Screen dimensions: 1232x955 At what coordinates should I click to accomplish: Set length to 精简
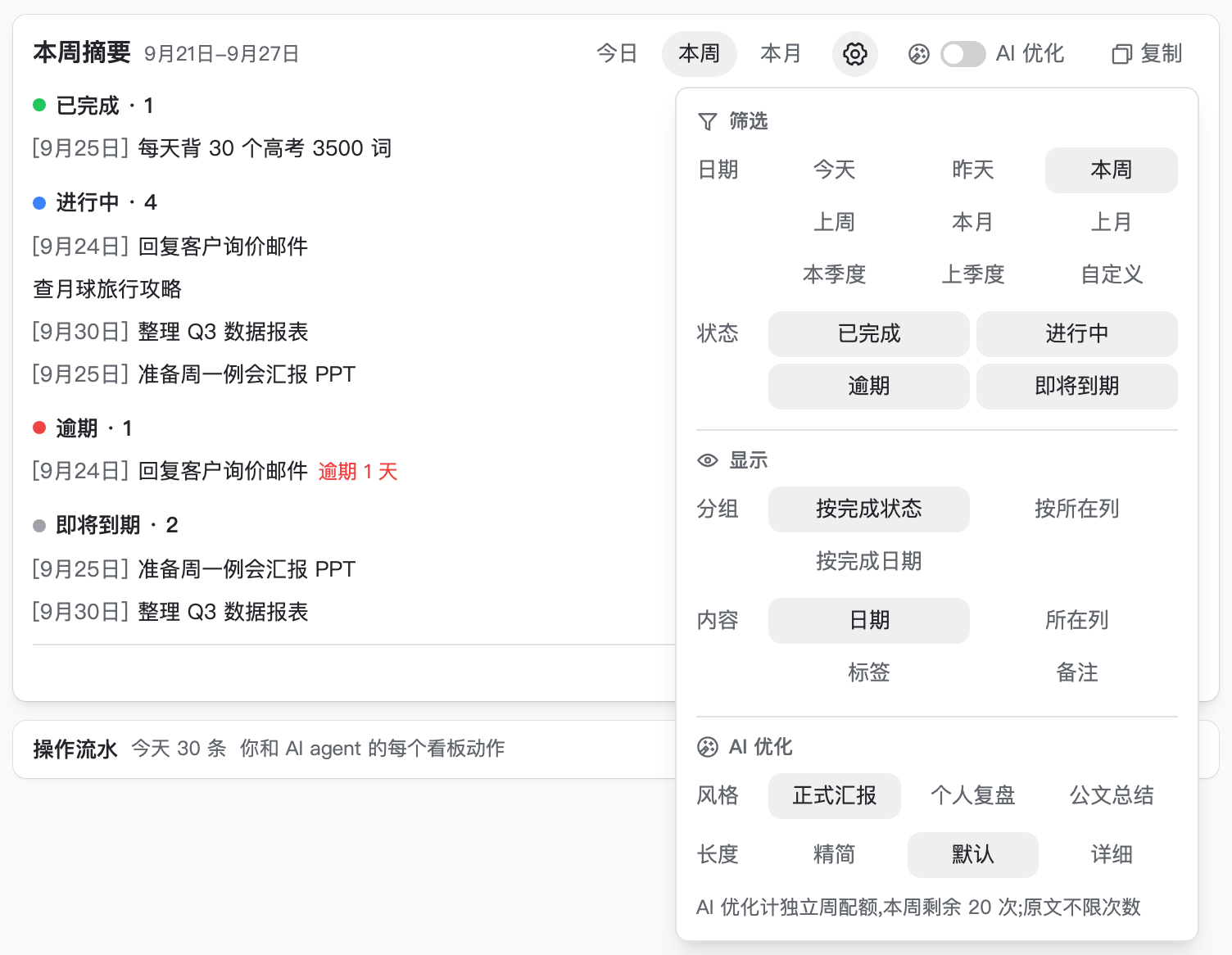point(835,855)
